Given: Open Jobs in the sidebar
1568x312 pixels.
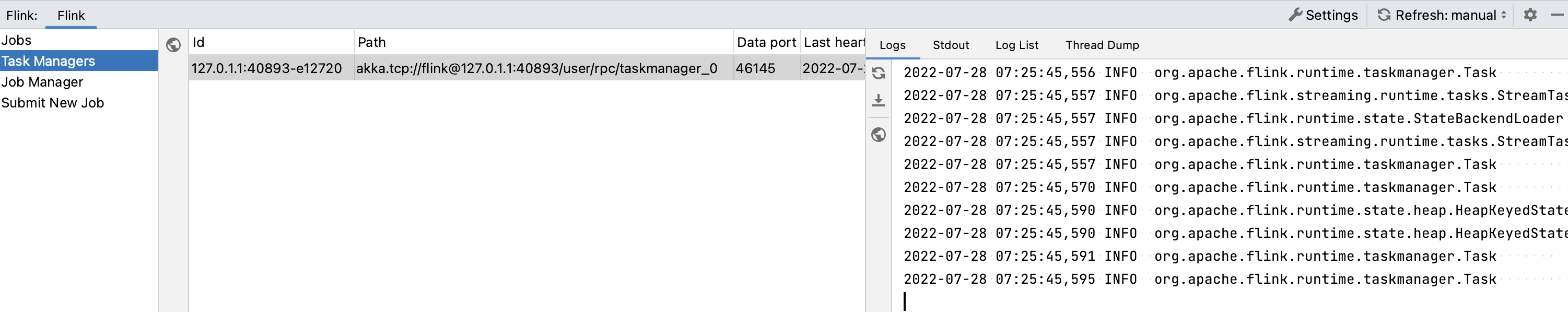Looking at the screenshot, I should (16, 41).
